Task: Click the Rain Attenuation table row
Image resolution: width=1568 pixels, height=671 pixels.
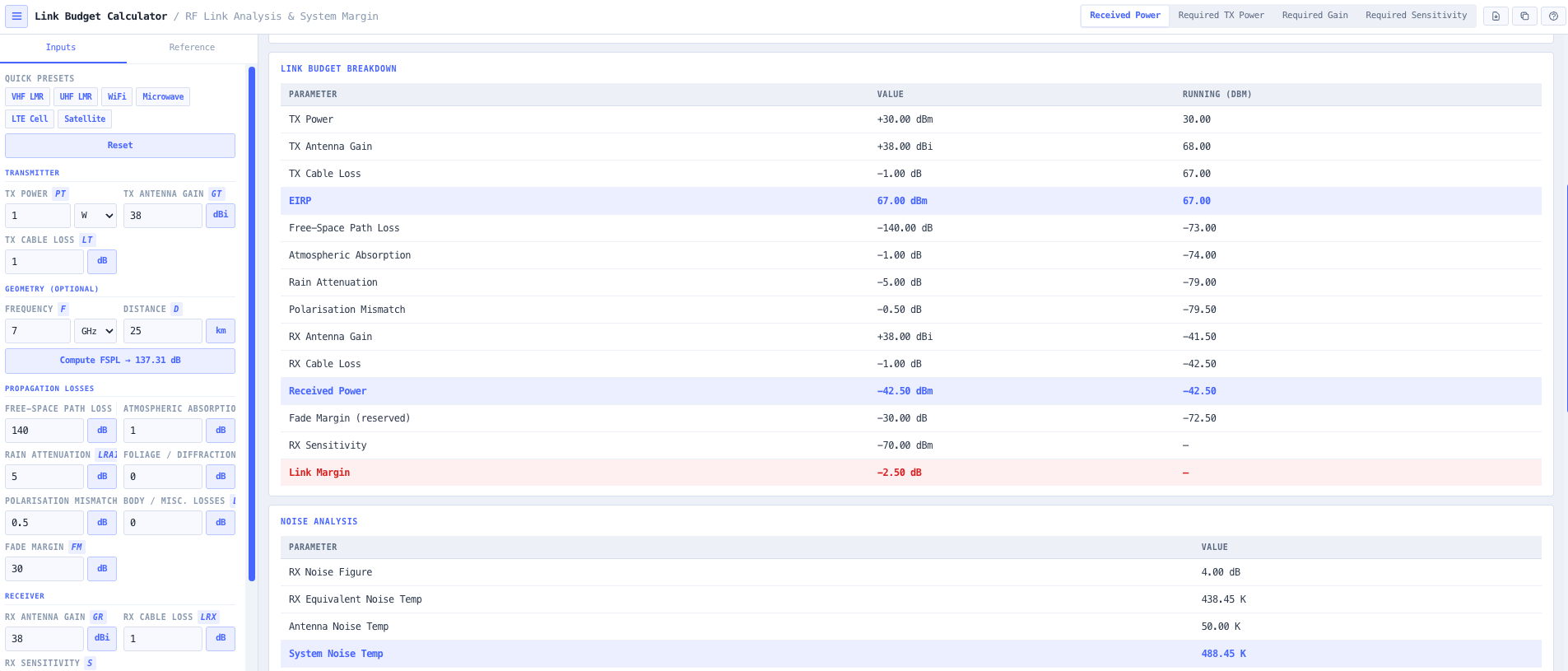Action: pyautogui.click(x=911, y=282)
